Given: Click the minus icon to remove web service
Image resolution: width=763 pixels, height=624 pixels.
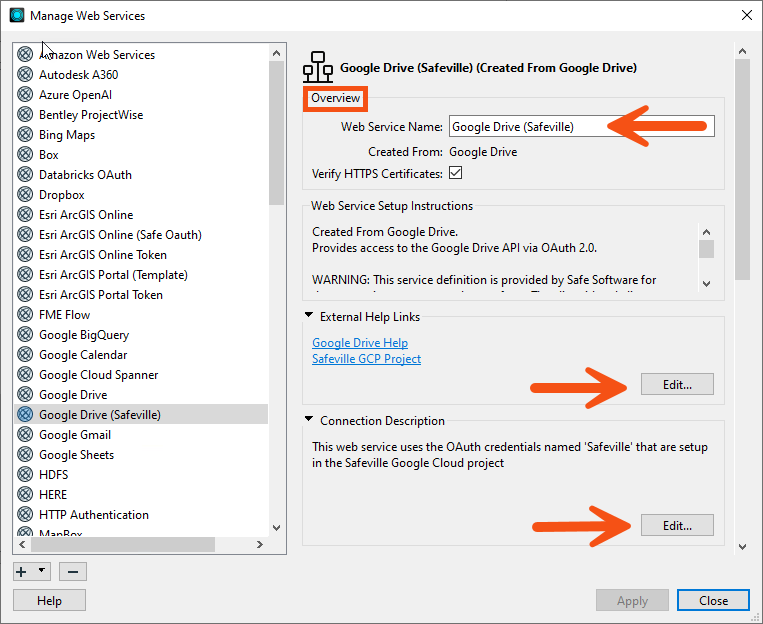Looking at the screenshot, I should [x=73, y=571].
